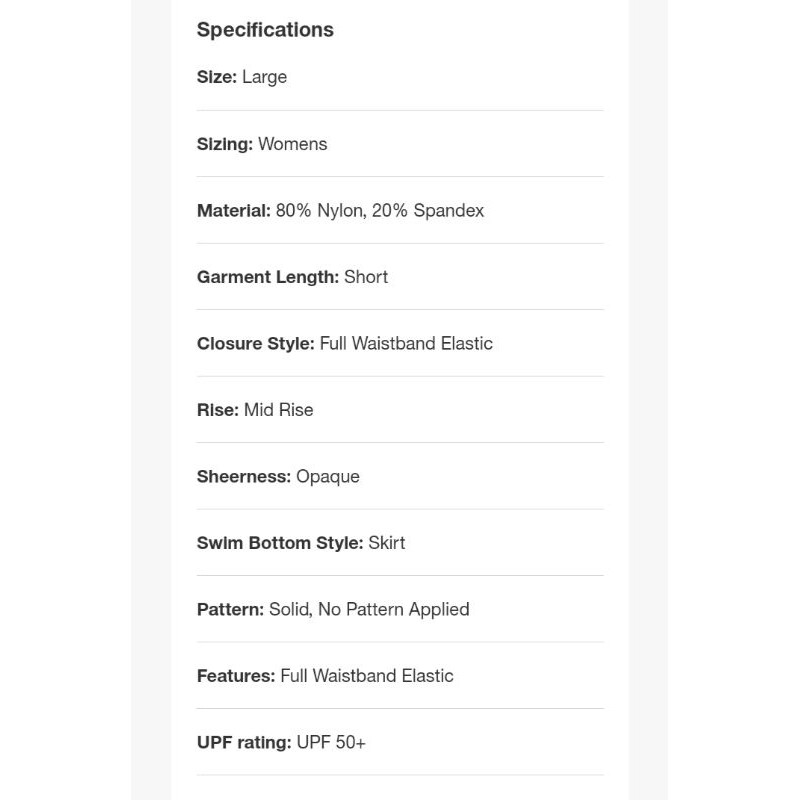
Task: Select the UPF 50+ value
Action: point(331,743)
